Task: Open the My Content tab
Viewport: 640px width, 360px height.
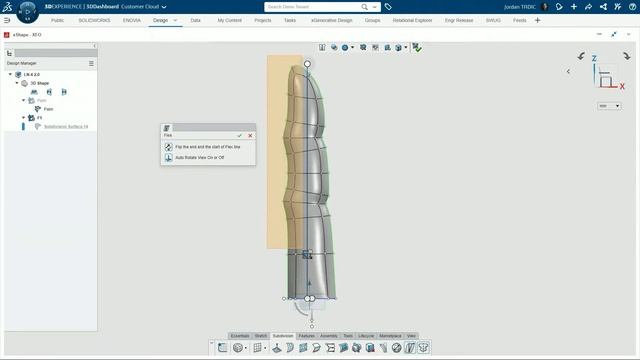Action: coord(229,20)
